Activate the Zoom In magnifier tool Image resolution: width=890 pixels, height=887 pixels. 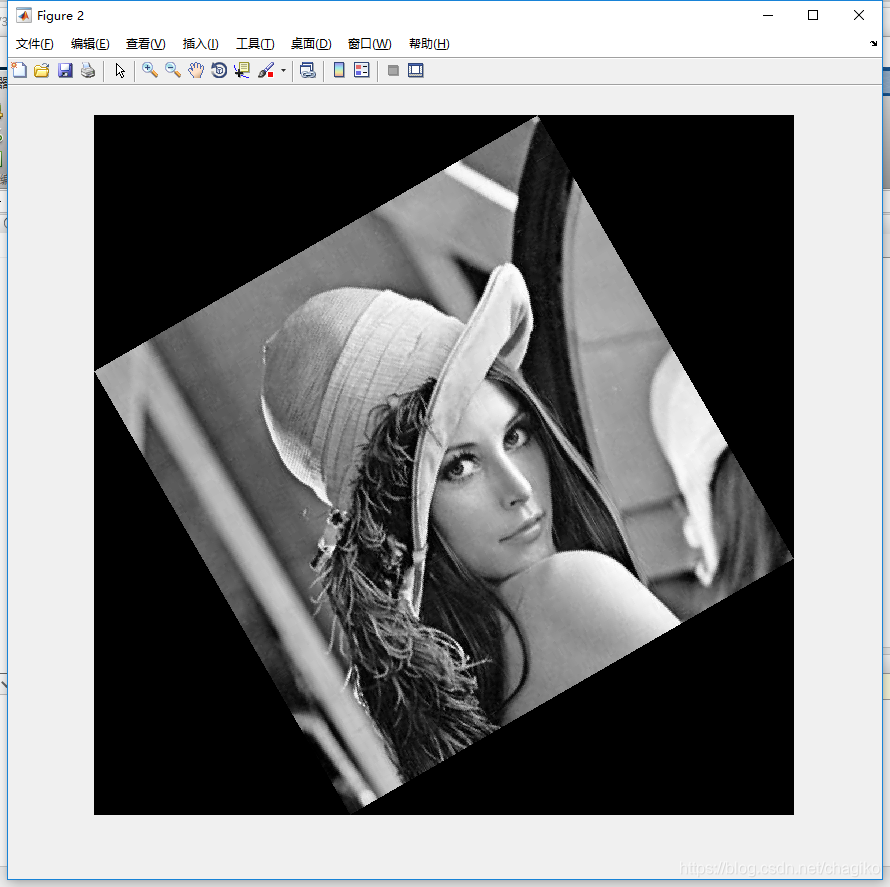[x=150, y=70]
